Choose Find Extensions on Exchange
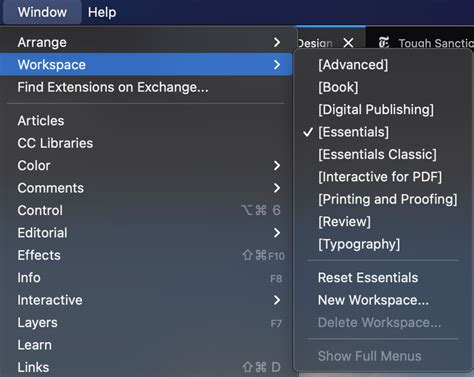 click(x=146, y=87)
